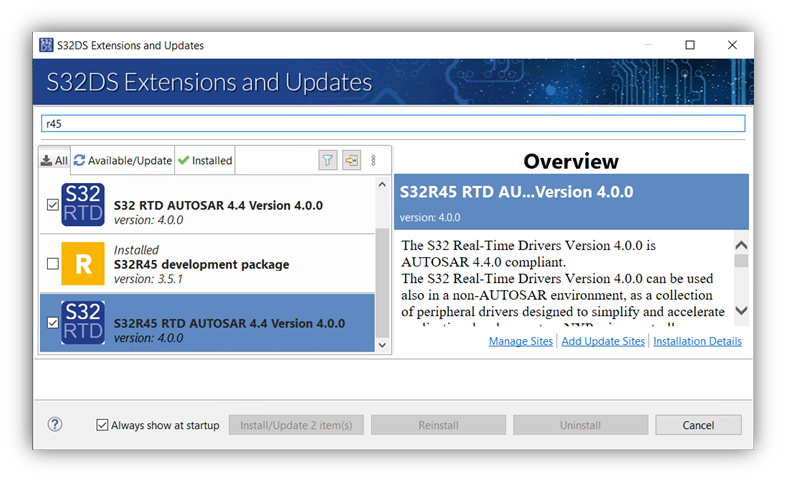Open the Manage Sites link
The height and width of the screenshot is (482, 786).
tap(521, 341)
